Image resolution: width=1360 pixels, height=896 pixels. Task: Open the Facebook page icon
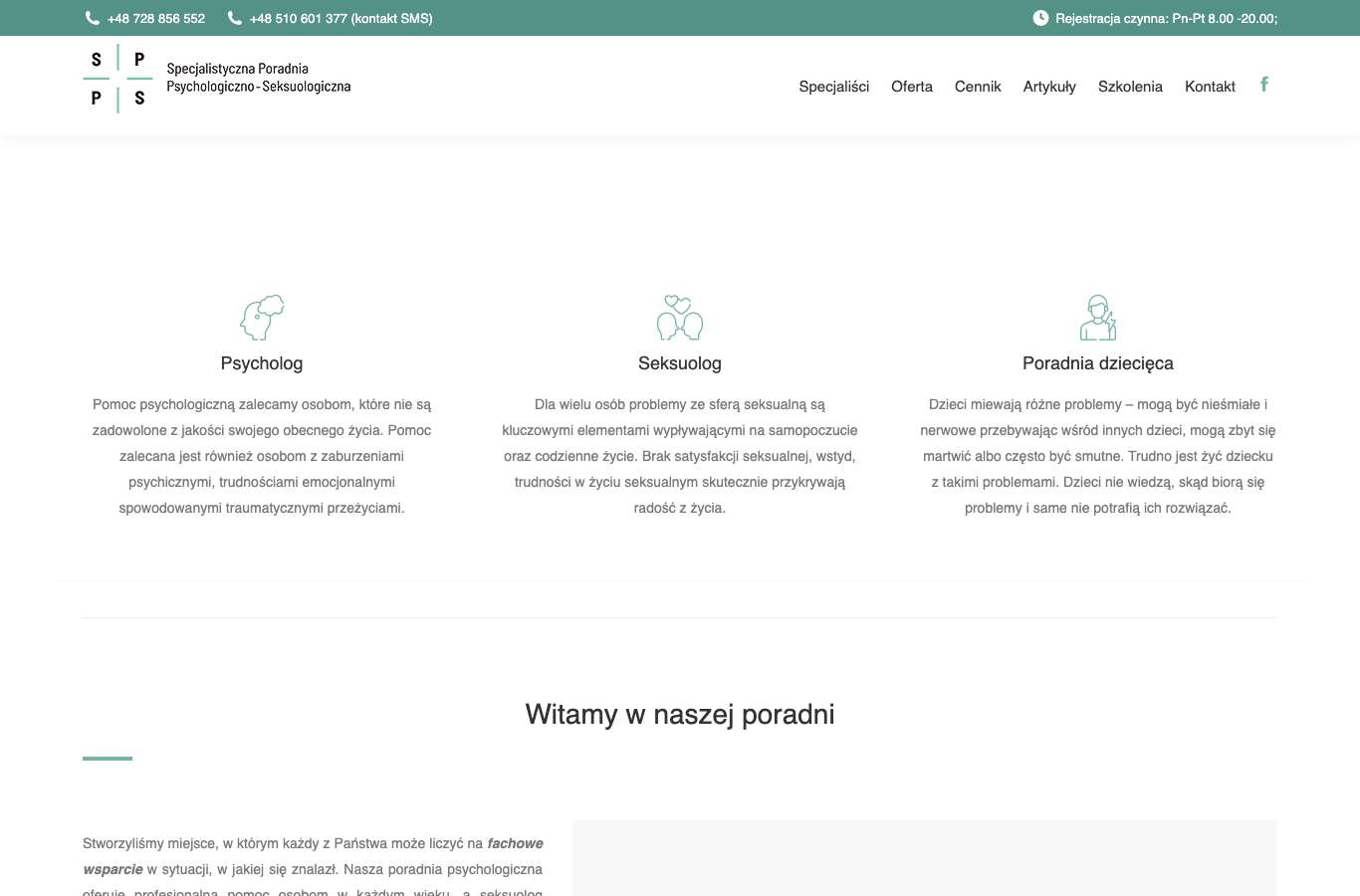coord(1264,84)
